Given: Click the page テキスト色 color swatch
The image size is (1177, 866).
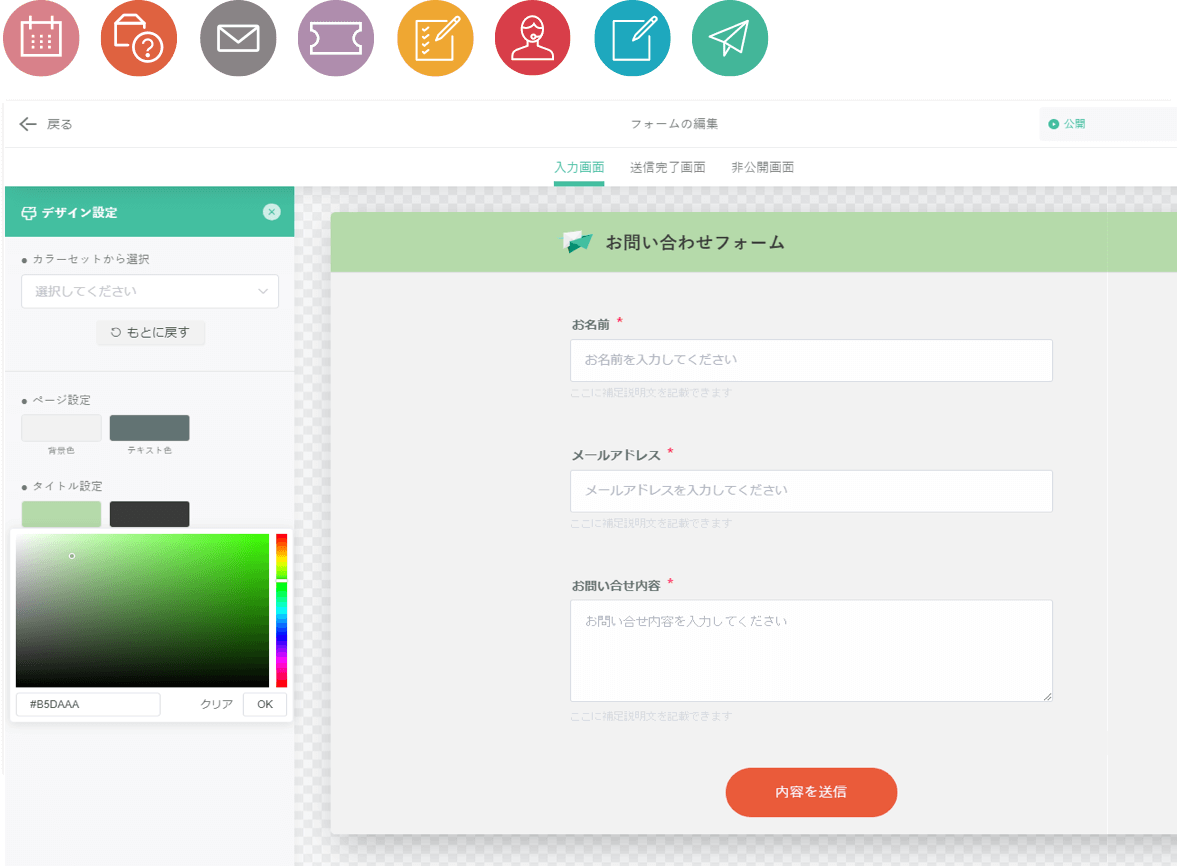Looking at the screenshot, I should (x=149, y=428).
